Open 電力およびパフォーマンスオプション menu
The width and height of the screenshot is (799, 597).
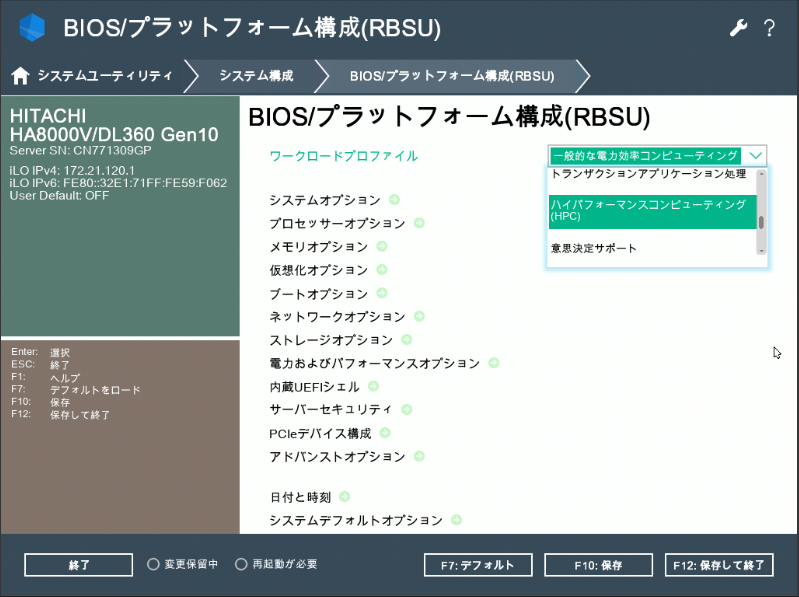coord(375,363)
